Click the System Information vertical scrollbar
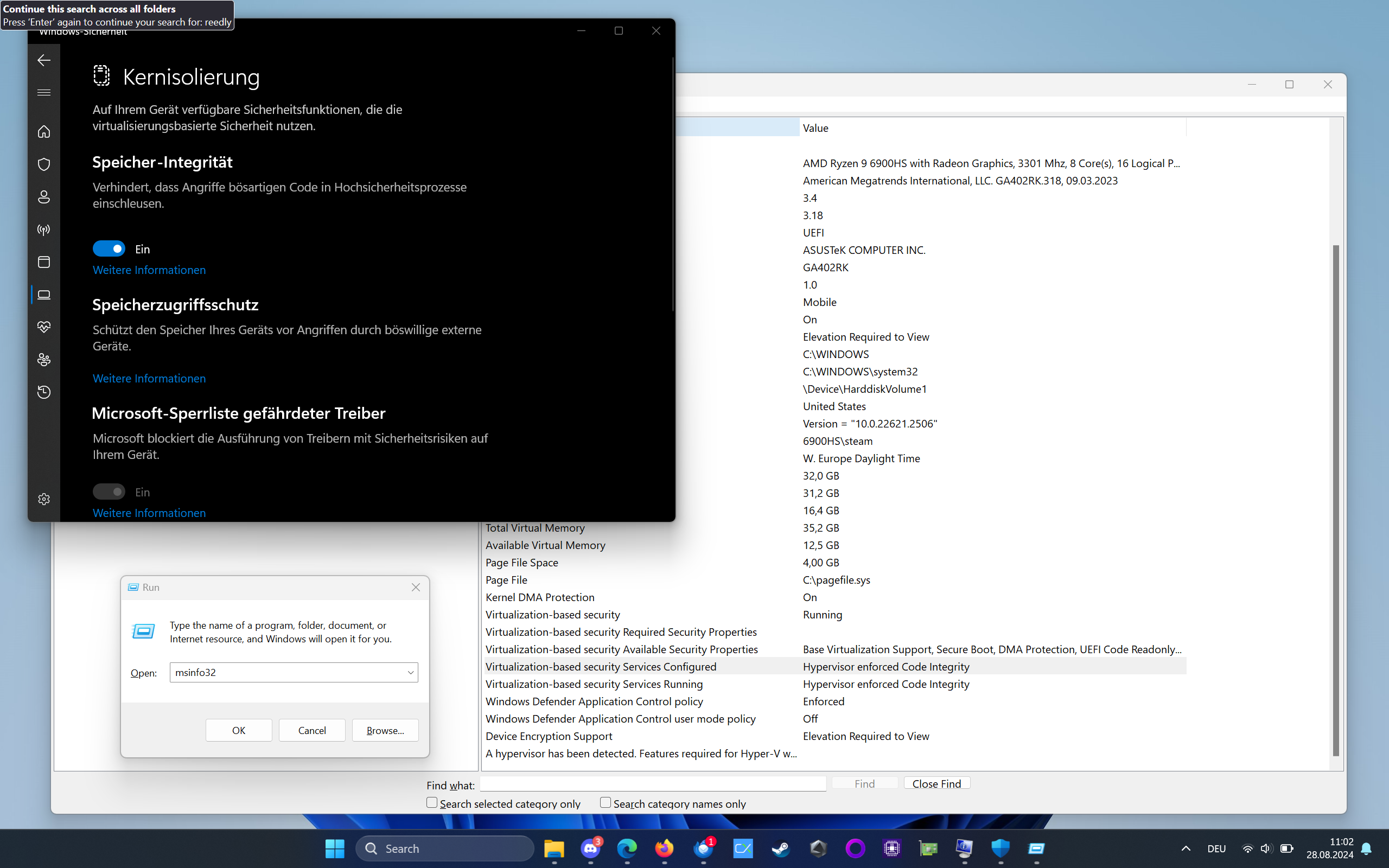The height and width of the screenshot is (868, 1389). point(1336,500)
